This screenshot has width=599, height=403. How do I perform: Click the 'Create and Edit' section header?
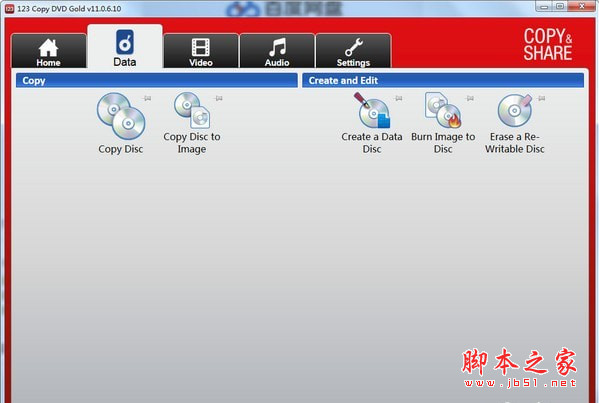click(x=443, y=81)
